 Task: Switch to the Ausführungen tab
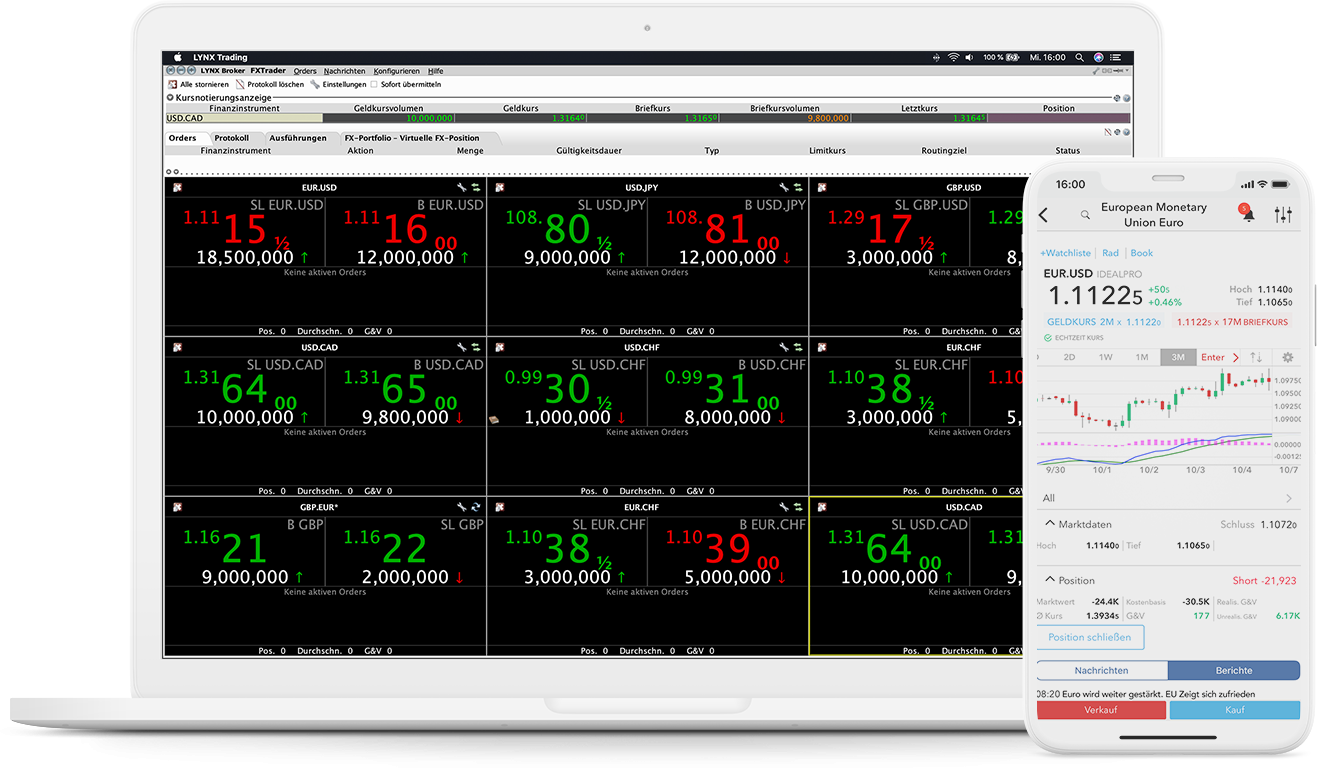point(300,137)
